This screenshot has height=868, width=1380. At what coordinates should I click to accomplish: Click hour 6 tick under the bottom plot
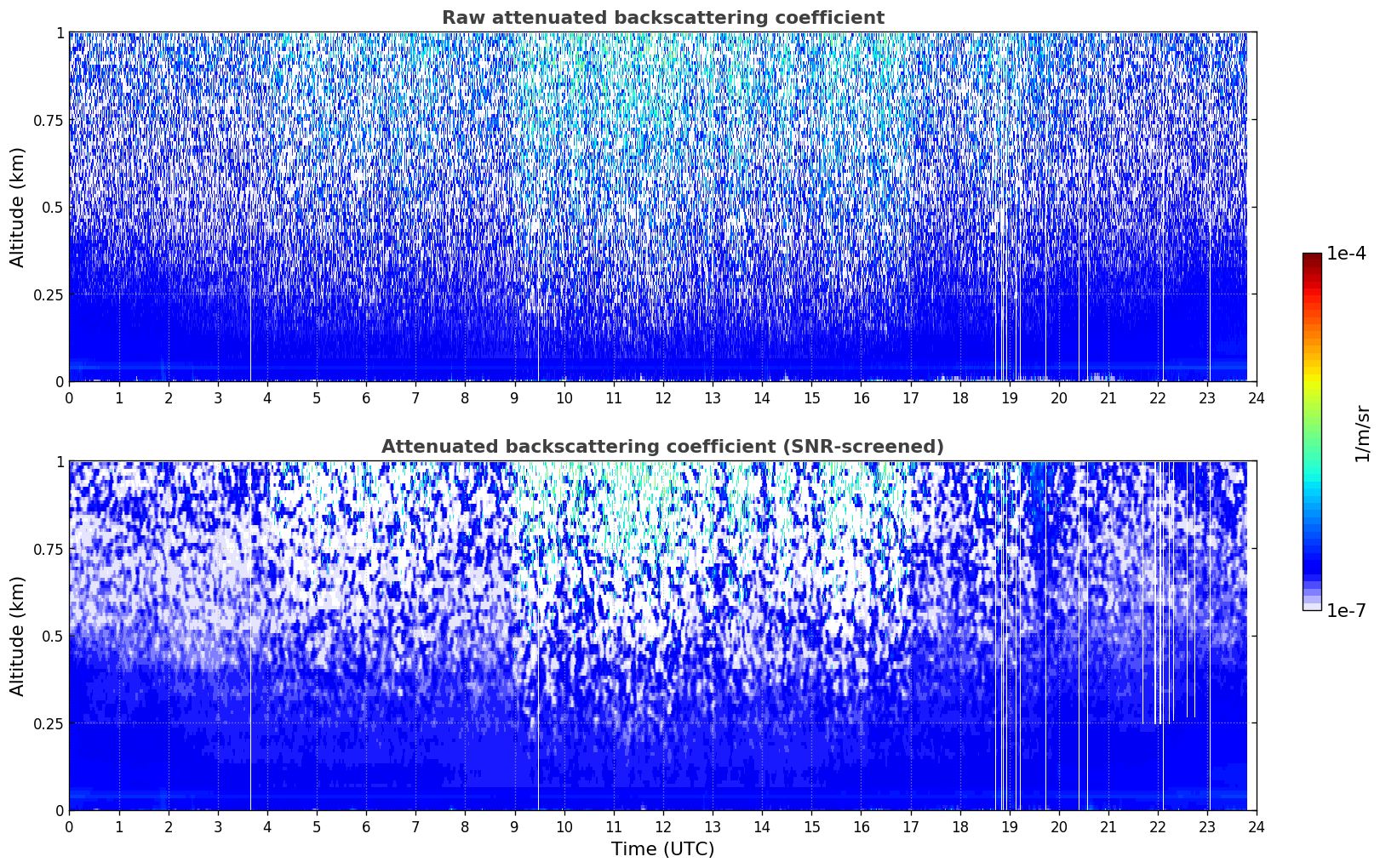click(366, 827)
